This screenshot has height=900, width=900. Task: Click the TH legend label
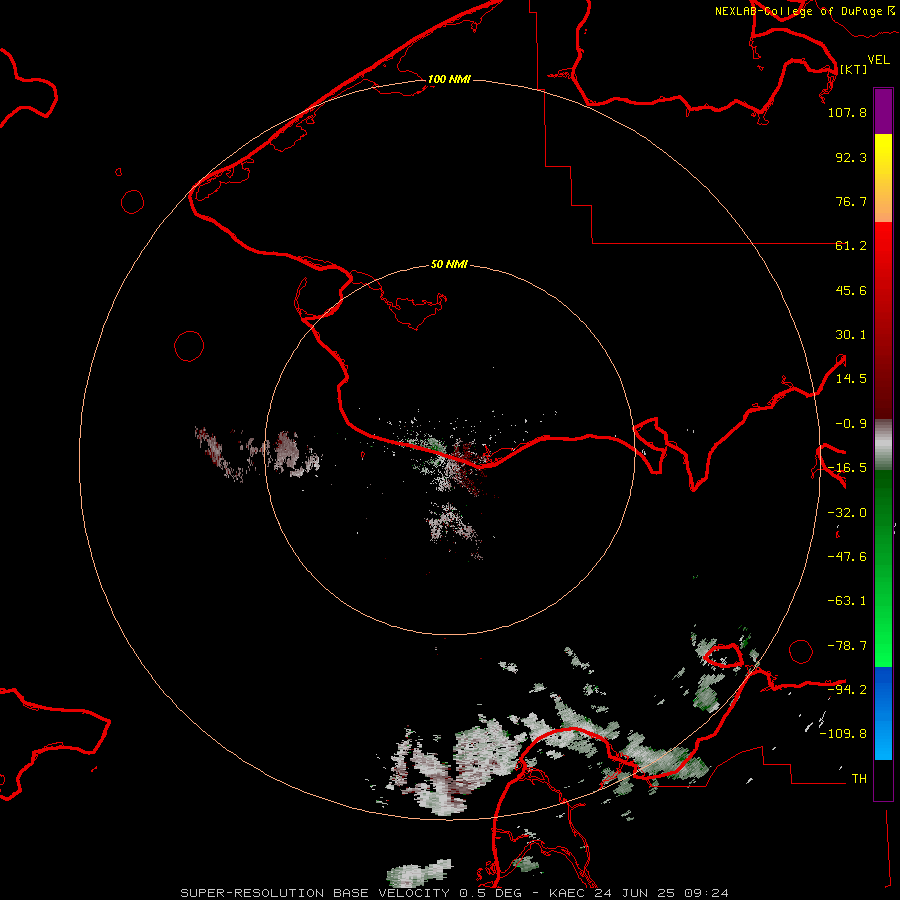[859, 778]
